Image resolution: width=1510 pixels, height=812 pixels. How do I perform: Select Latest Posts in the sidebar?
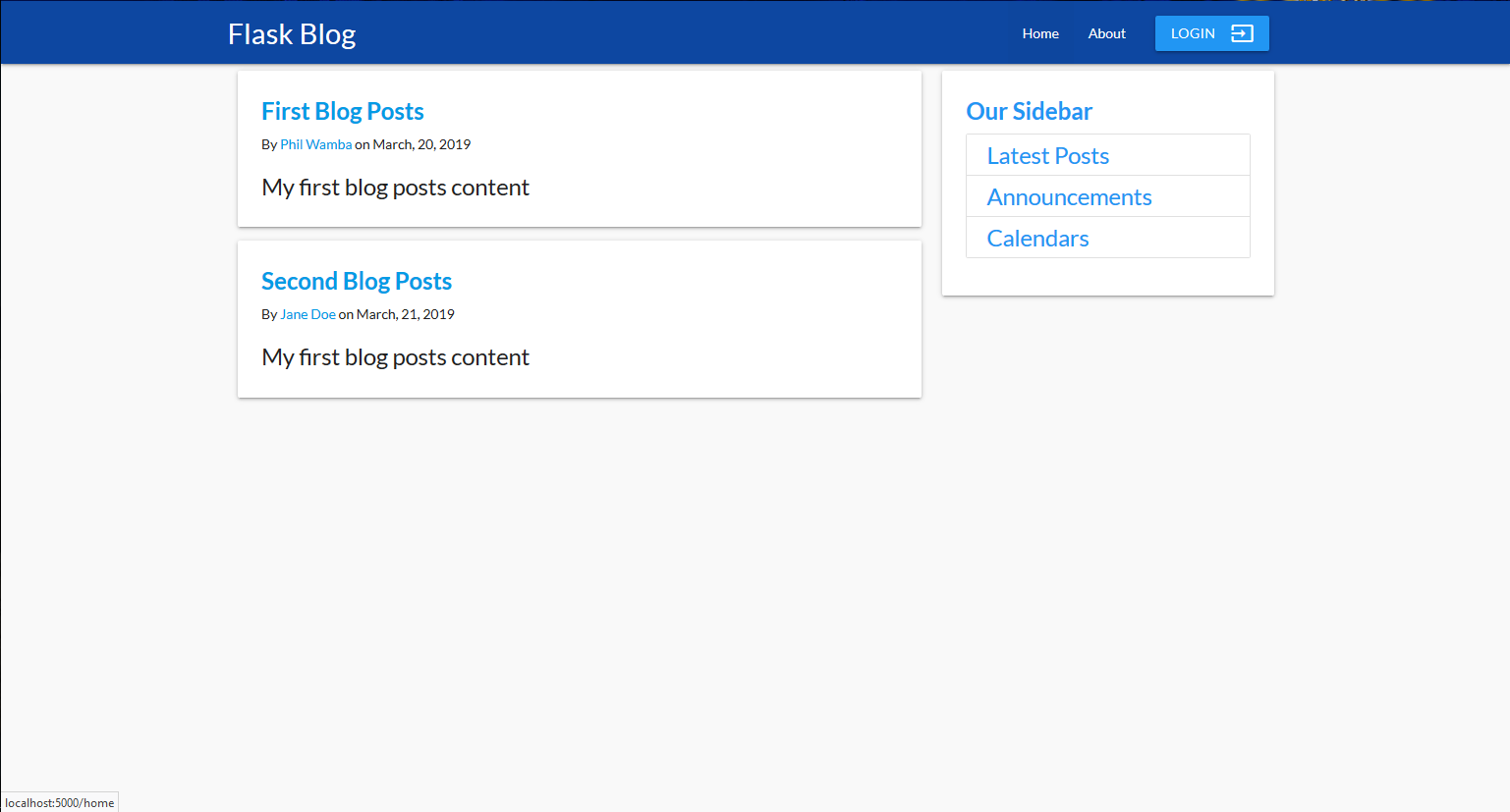pyautogui.click(x=1108, y=155)
